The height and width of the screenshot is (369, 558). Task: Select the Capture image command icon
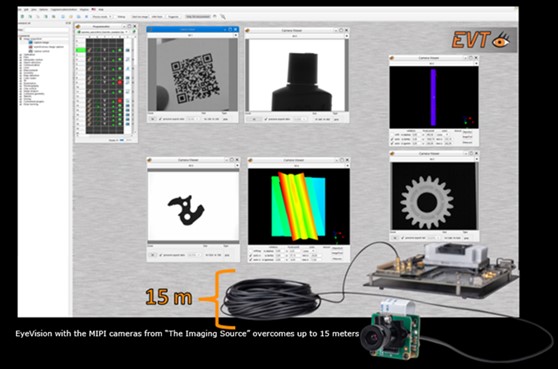click(x=31, y=42)
